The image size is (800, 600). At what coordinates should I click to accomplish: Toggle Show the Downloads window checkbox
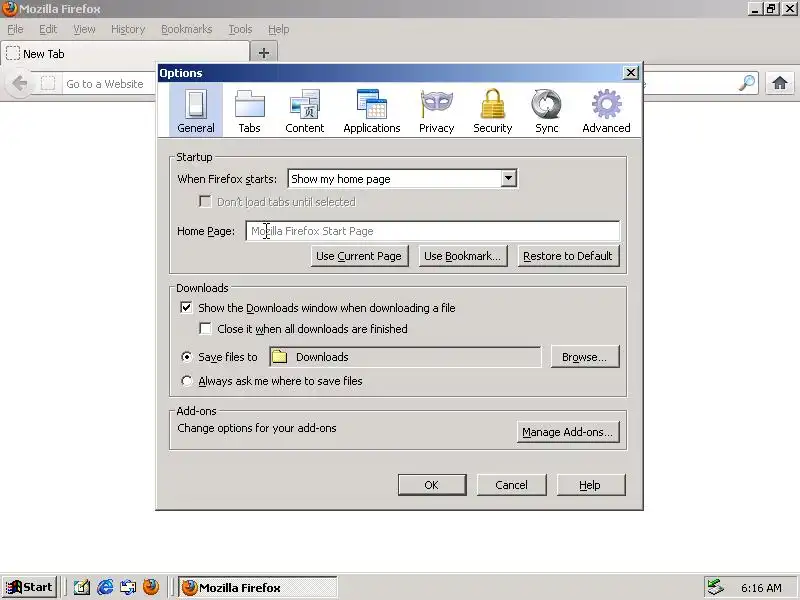click(186, 308)
